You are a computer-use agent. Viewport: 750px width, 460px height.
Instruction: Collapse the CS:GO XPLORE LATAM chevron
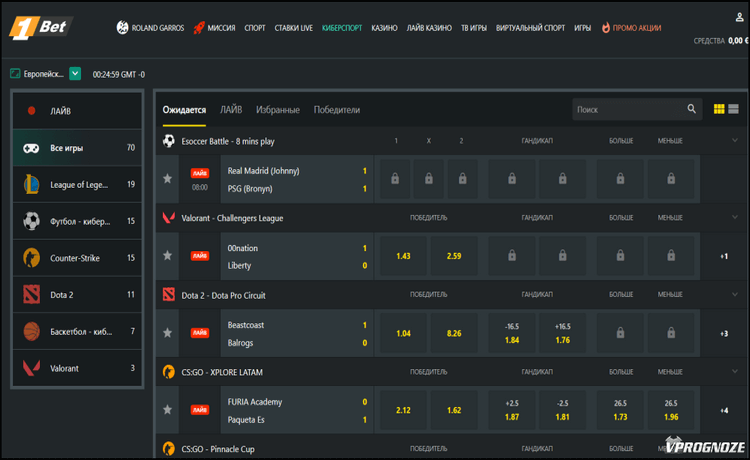735,372
